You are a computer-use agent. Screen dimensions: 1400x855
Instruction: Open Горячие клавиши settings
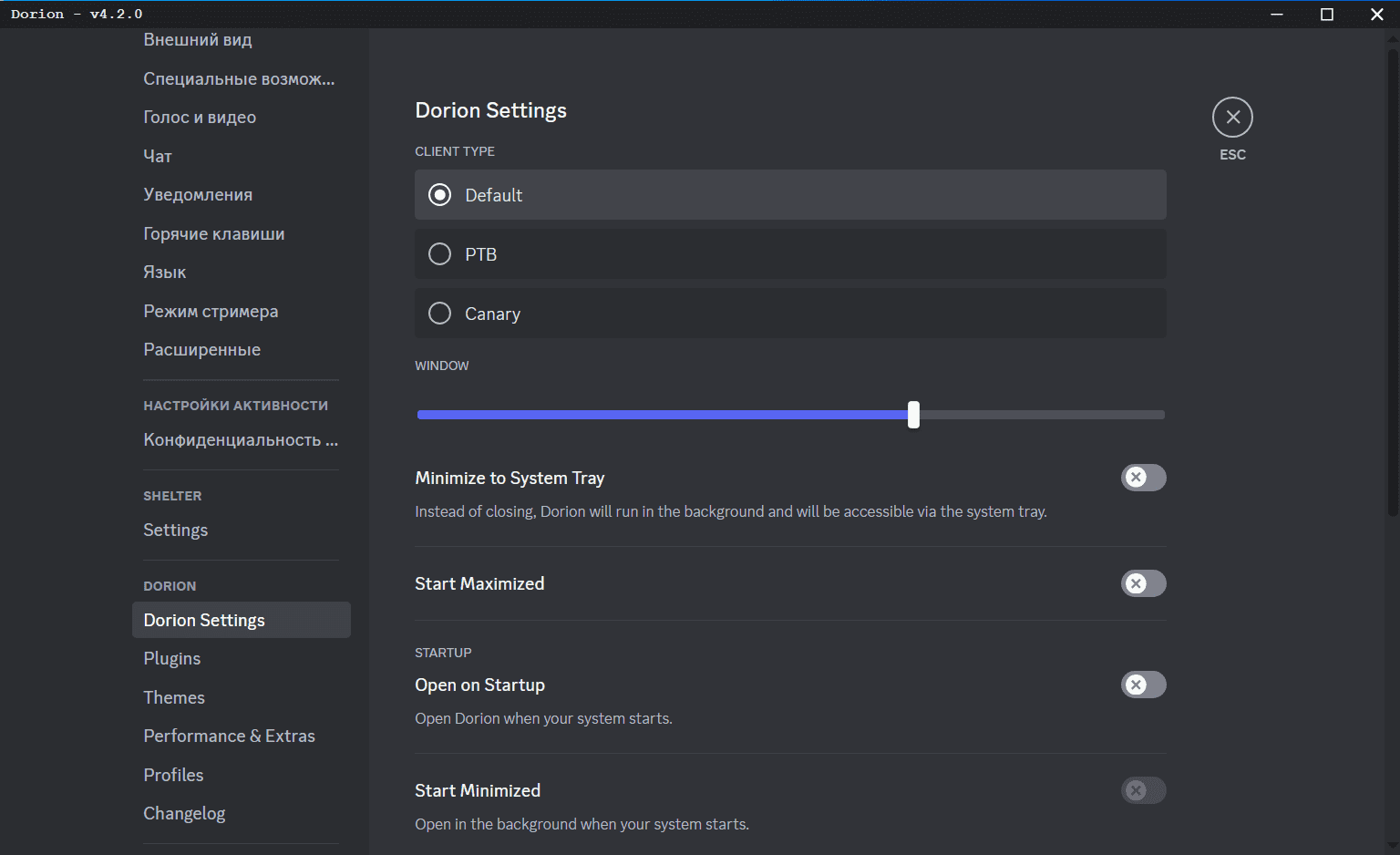point(214,234)
